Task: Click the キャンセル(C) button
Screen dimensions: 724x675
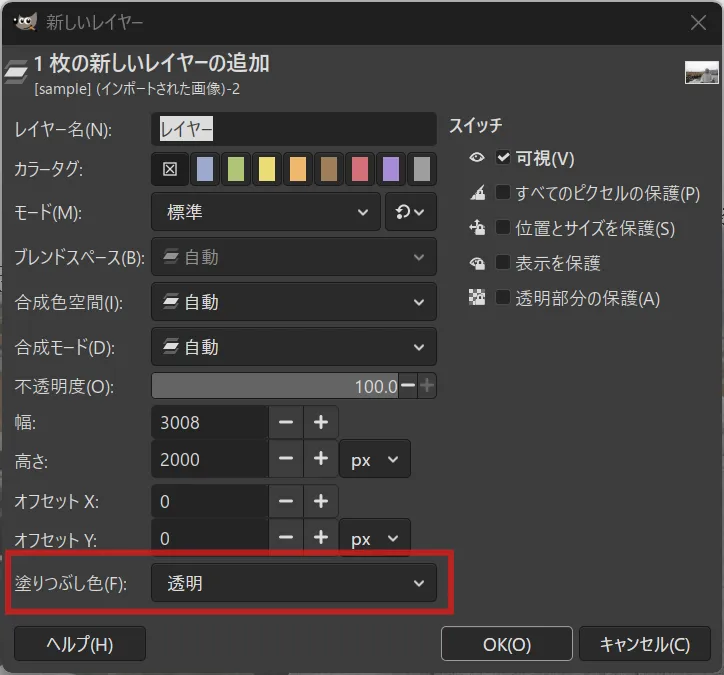Action: 645,644
